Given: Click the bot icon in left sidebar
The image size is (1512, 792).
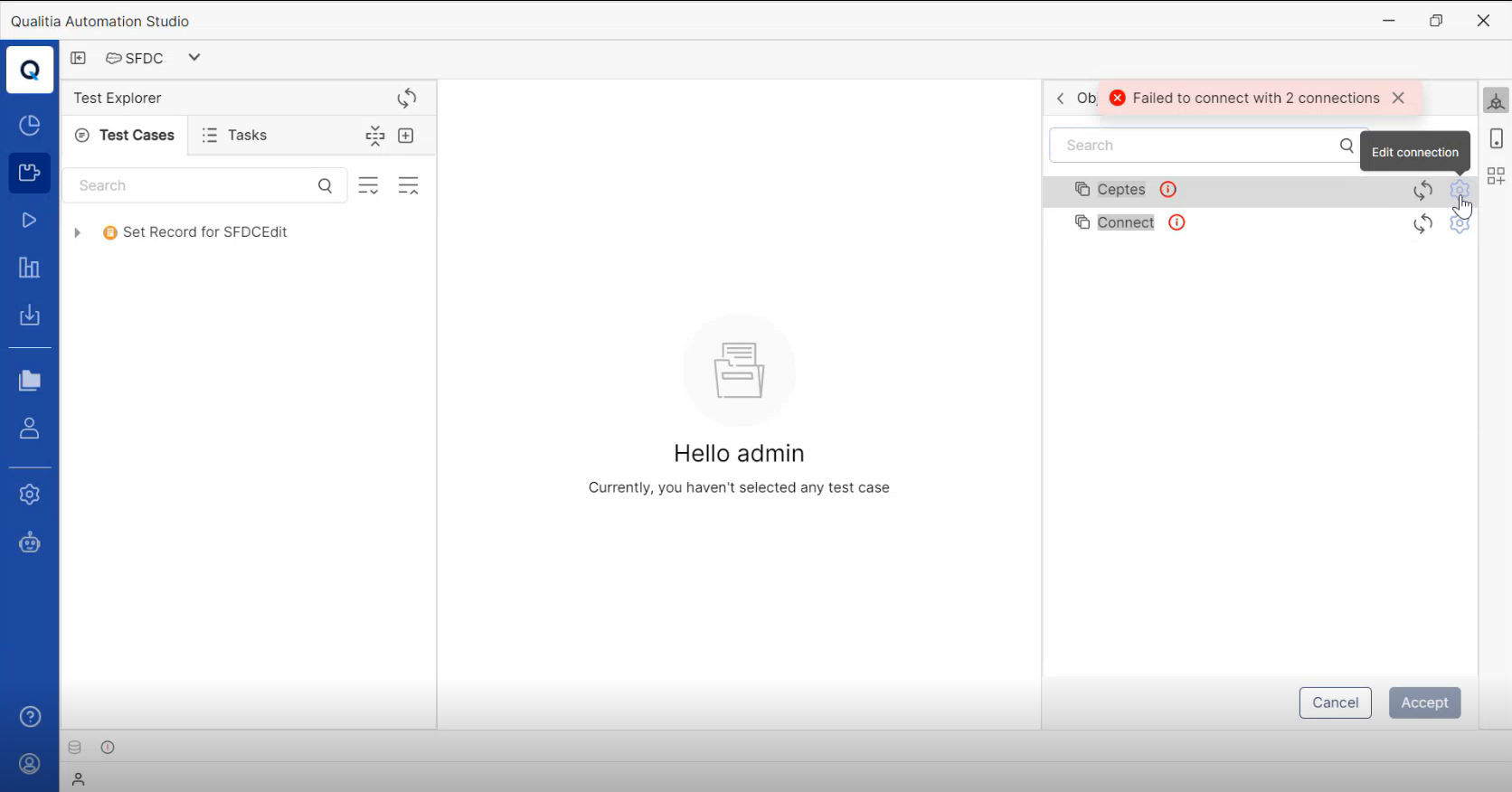Looking at the screenshot, I should click(x=29, y=542).
